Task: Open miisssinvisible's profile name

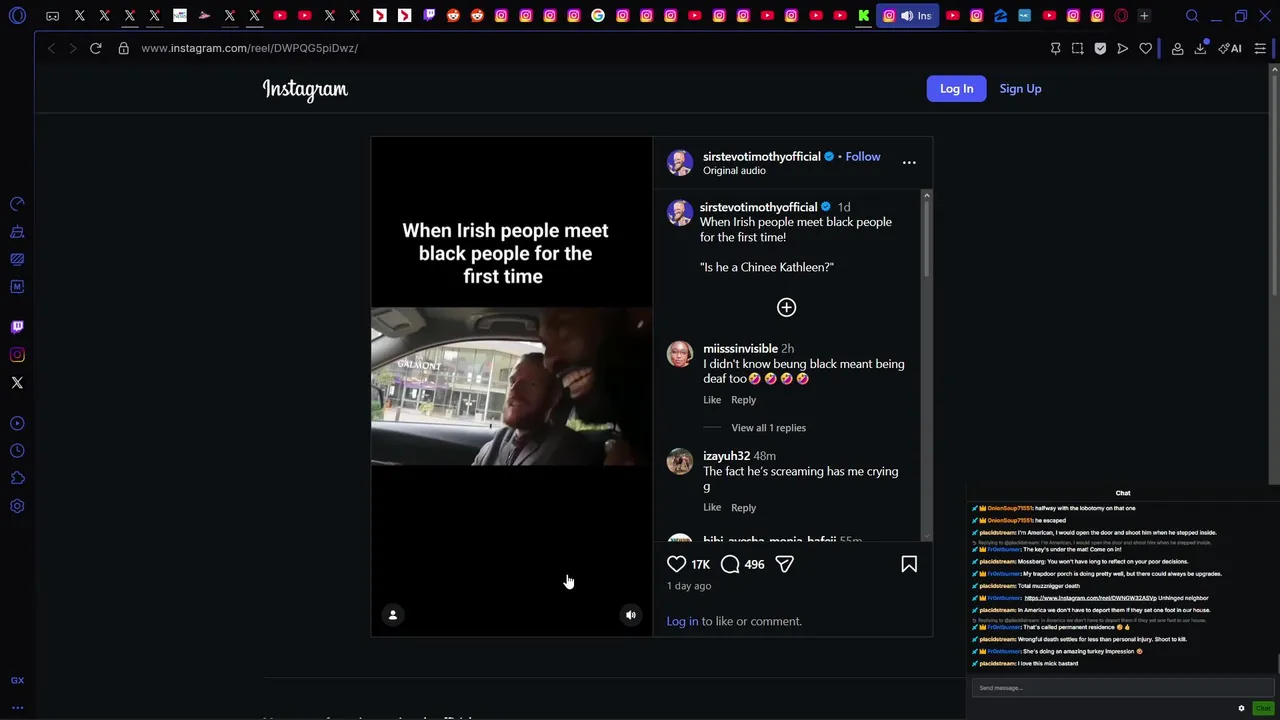Action: [x=740, y=349]
